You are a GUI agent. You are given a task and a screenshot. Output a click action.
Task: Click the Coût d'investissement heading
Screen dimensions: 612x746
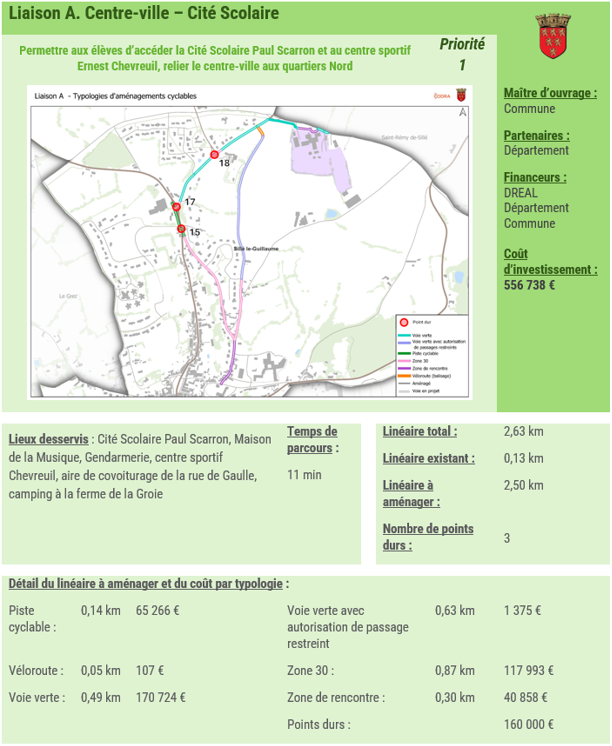pyautogui.click(x=550, y=261)
